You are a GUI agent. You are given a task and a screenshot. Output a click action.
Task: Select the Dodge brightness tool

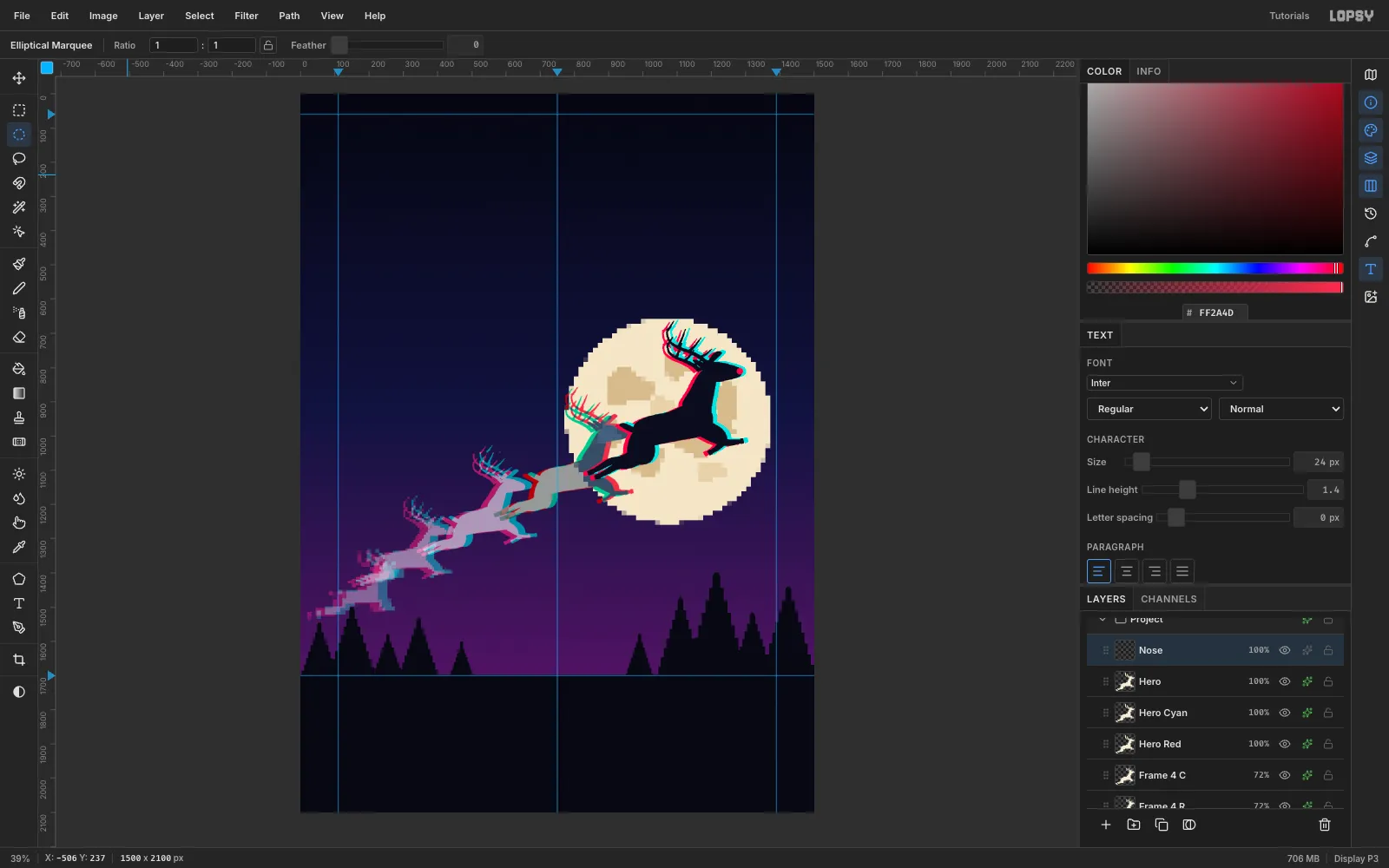19,474
